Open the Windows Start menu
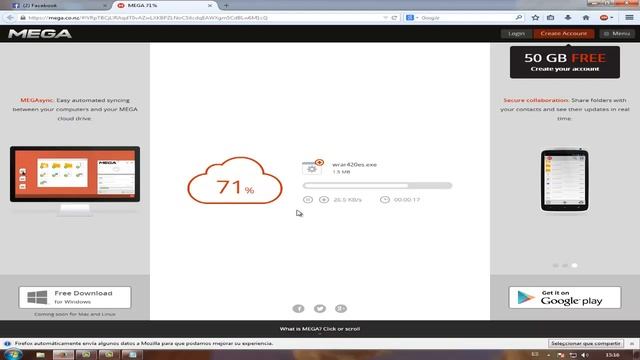Screen dimensions: 640x360 pyautogui.click(x=13, y=355)
